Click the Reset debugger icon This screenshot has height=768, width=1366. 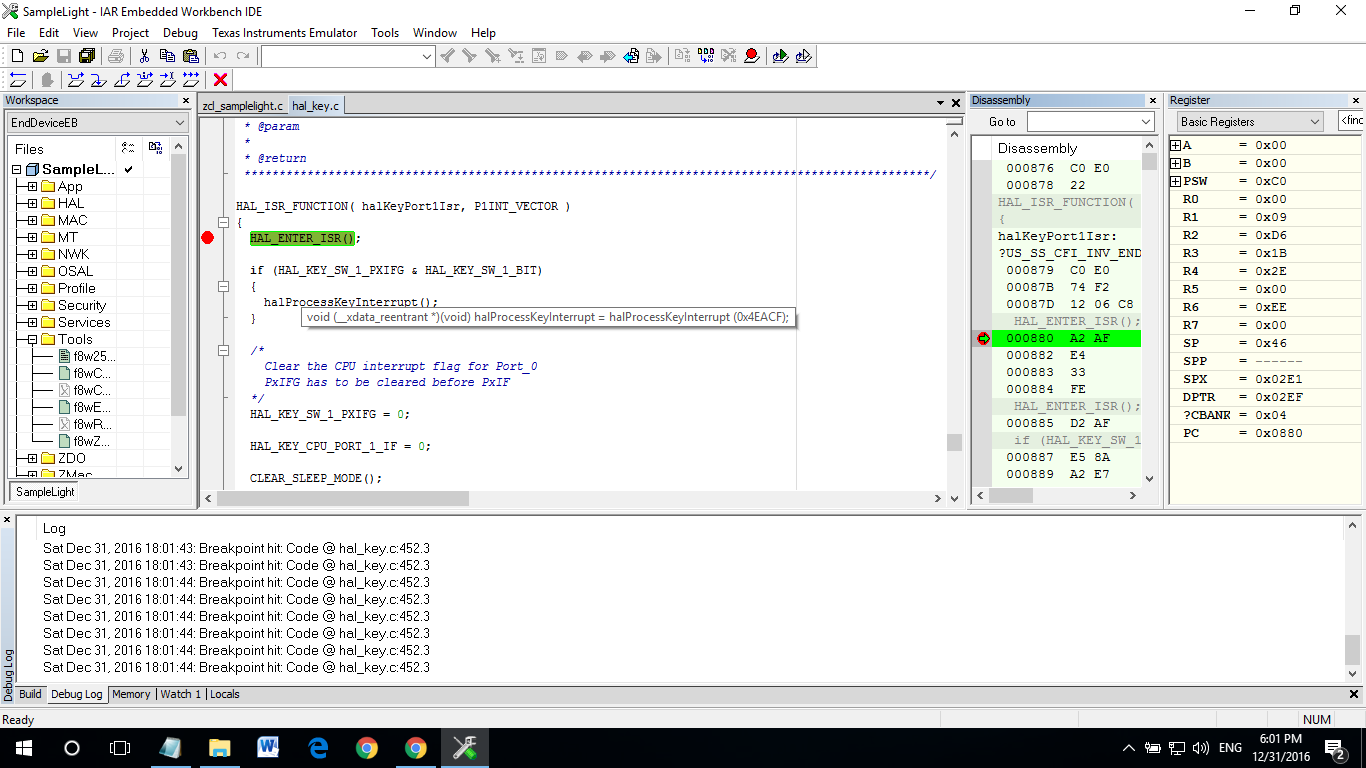point(18,80)
